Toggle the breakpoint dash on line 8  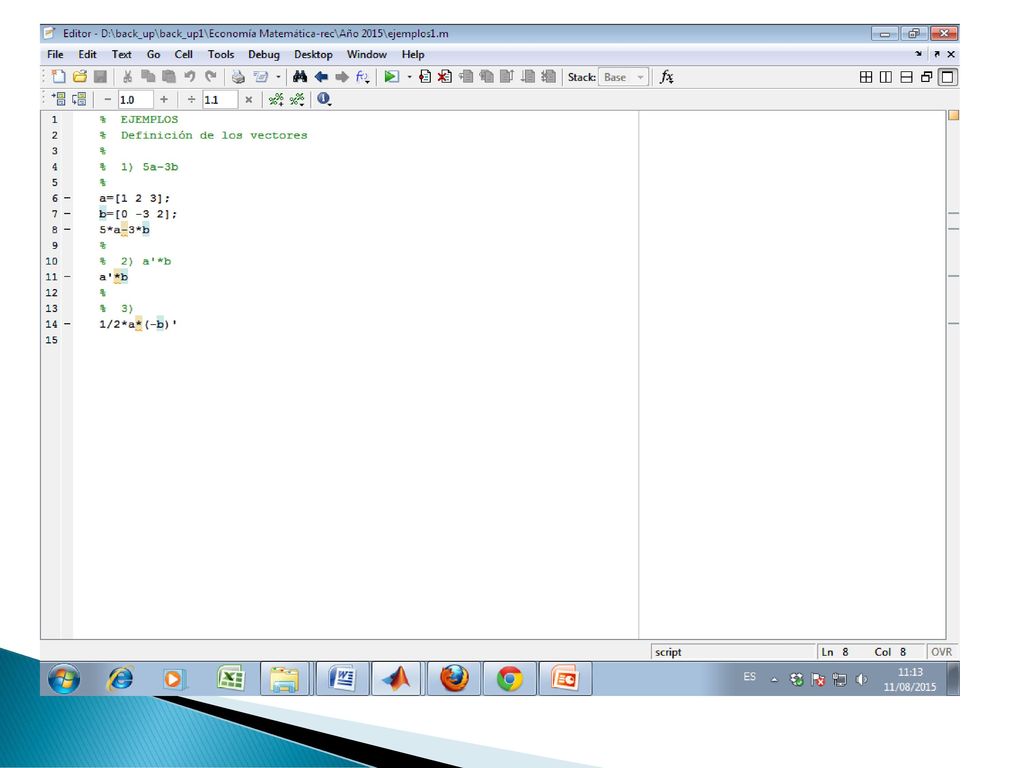click(x=67, y=229)
